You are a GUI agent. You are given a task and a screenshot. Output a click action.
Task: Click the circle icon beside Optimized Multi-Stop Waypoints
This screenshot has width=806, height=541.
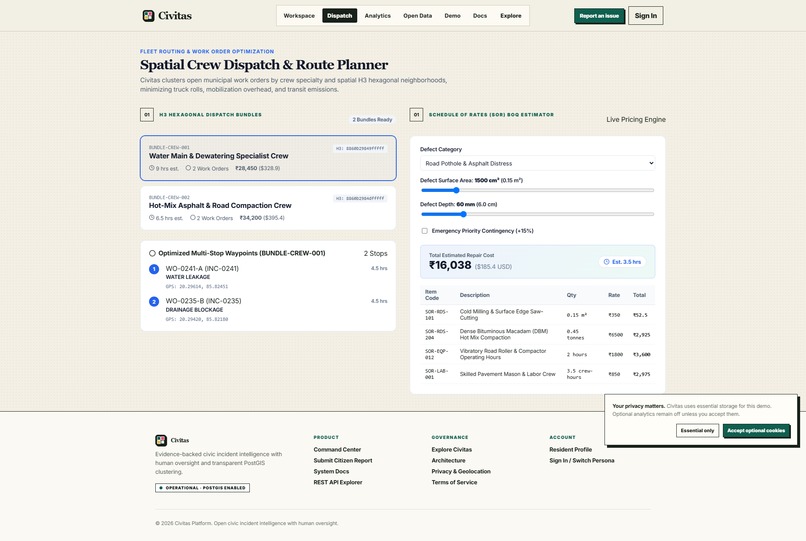(x=152, y=253)
